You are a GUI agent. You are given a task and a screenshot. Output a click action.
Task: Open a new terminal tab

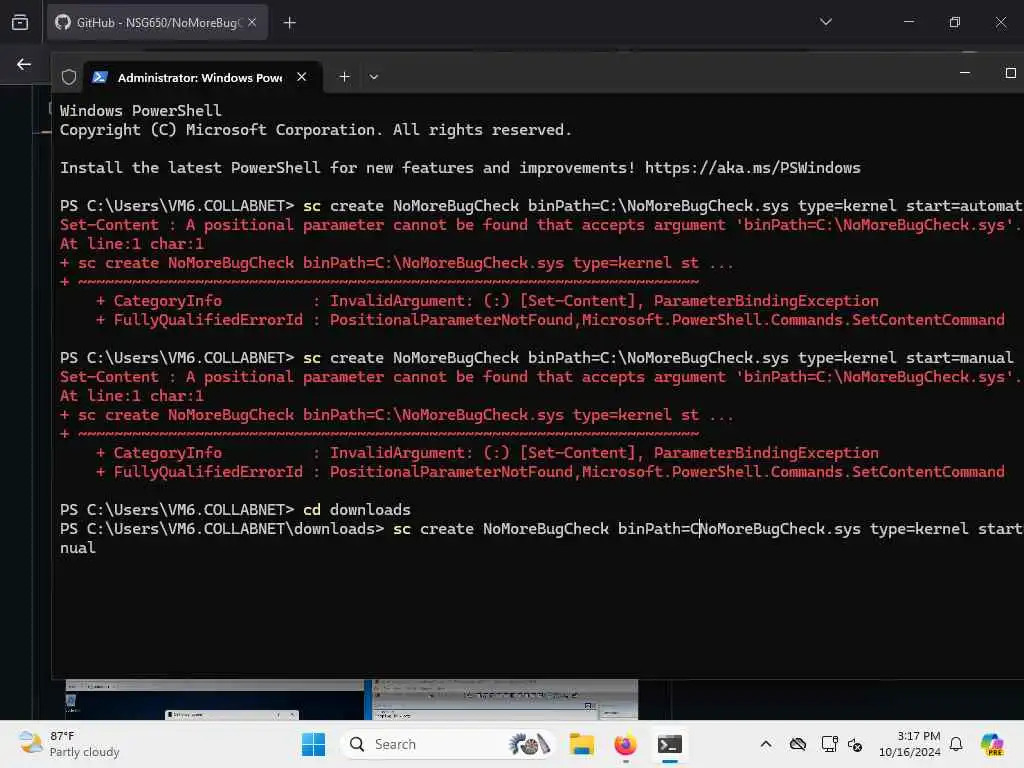344,77
